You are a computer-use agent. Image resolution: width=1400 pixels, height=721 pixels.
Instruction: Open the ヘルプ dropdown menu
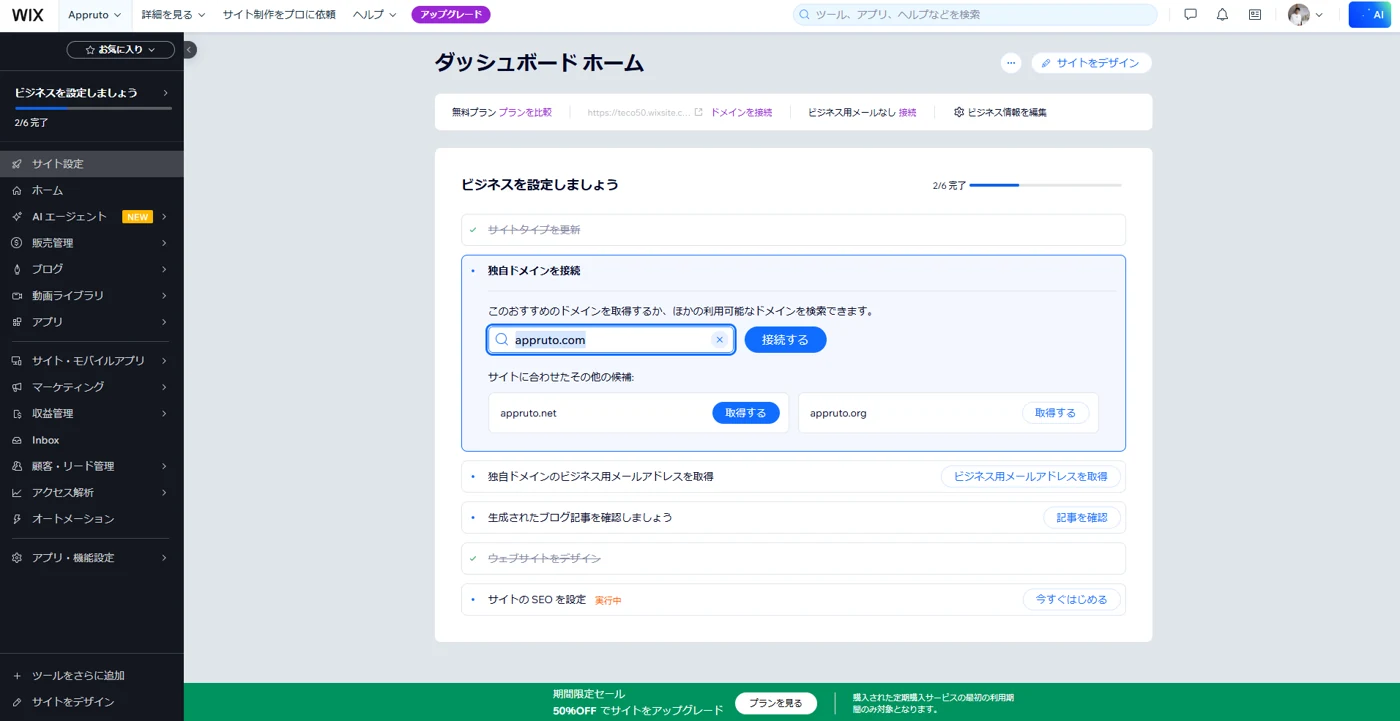click(x=375, y=15)
